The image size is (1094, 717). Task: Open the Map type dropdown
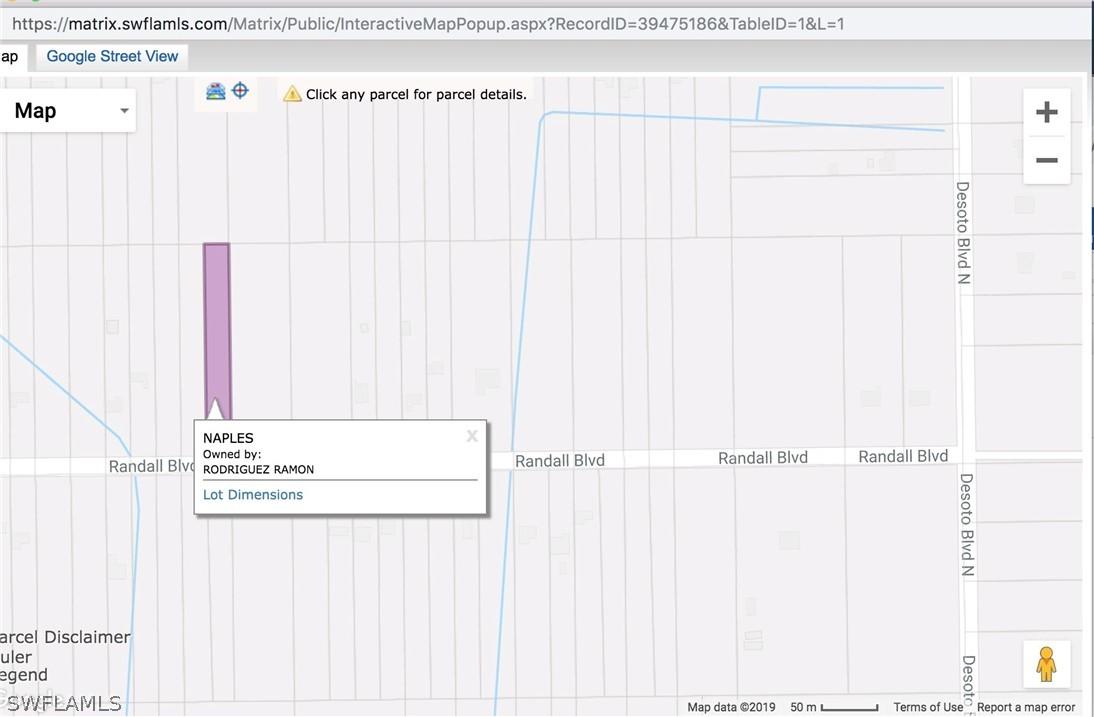tap(68, 111)
